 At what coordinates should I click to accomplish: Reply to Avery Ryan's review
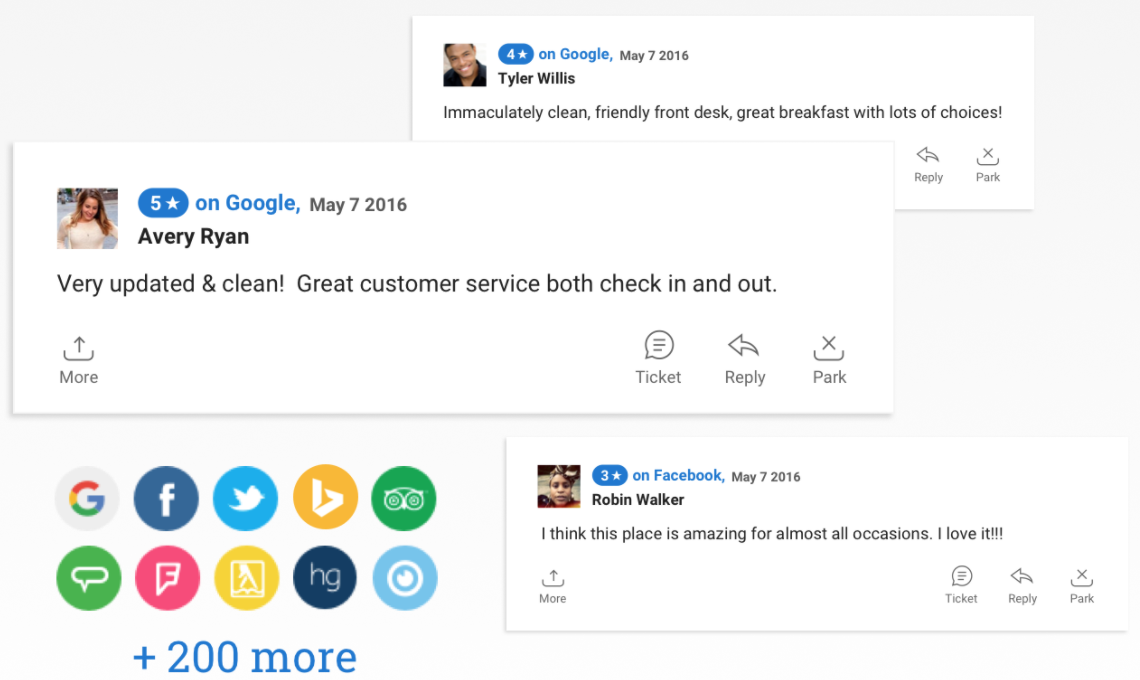tap(744, 359)
